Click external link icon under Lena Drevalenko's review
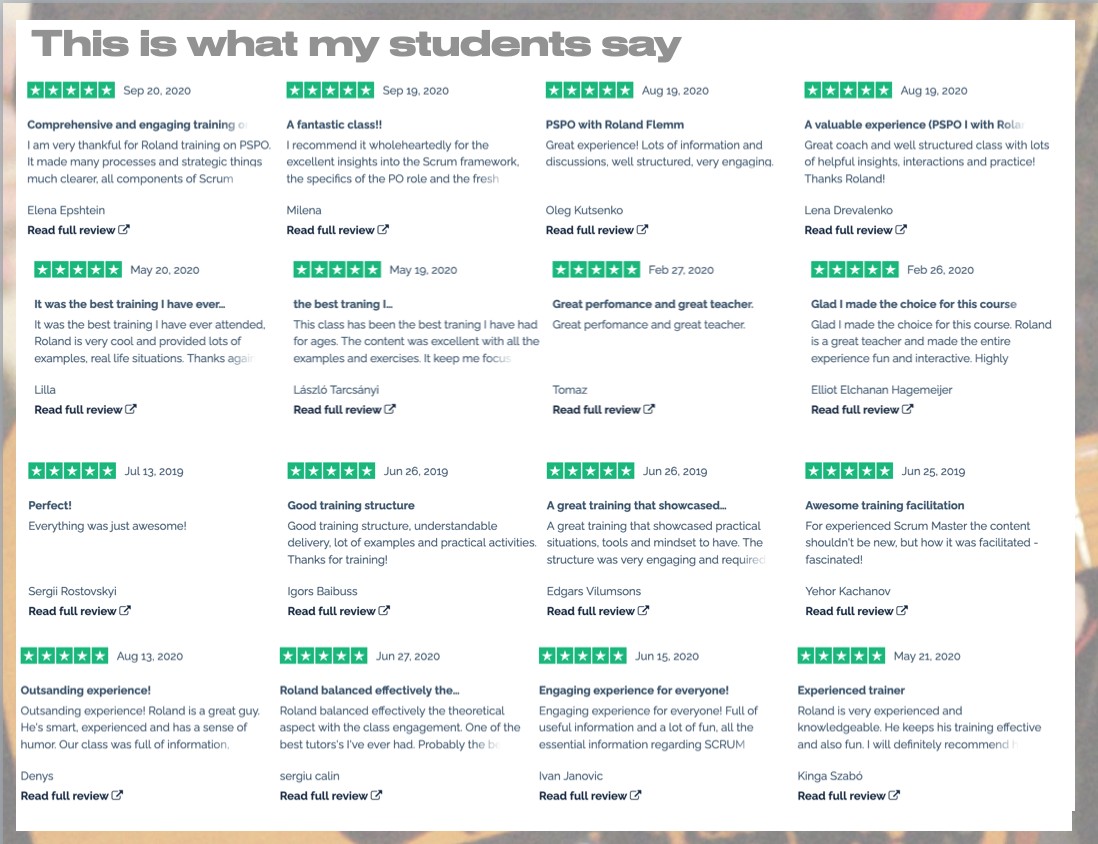The height and width of the screenshot is (844, 1098). coord(901,230)
